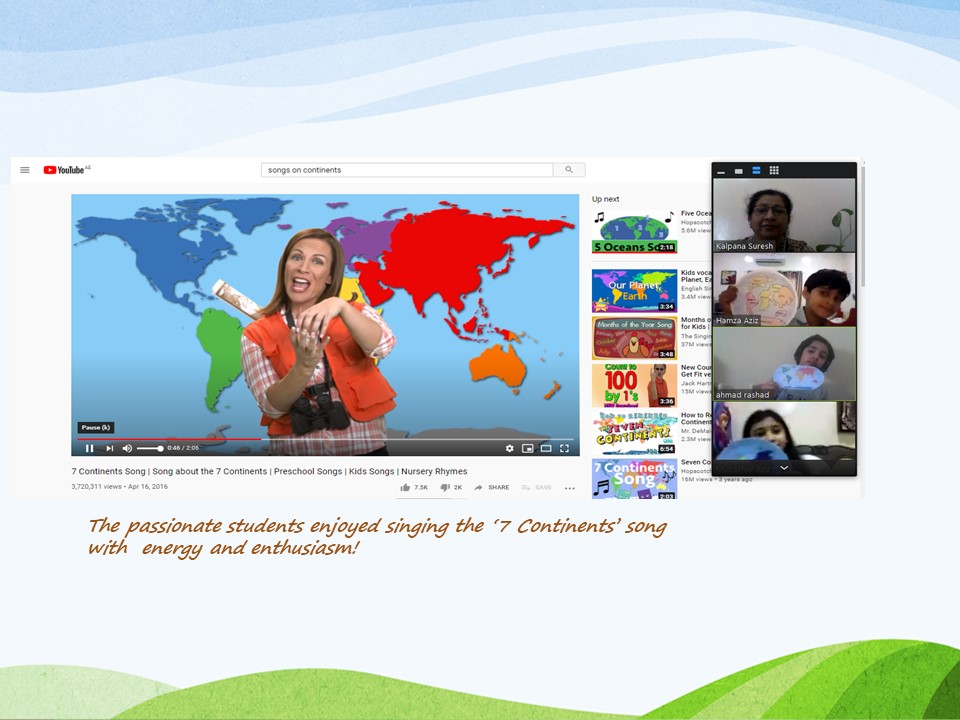Image resolution: width=960 pixels, height=720 pixels.
Task: Switch player to miniplayer mode
Action: click(528, 448)
